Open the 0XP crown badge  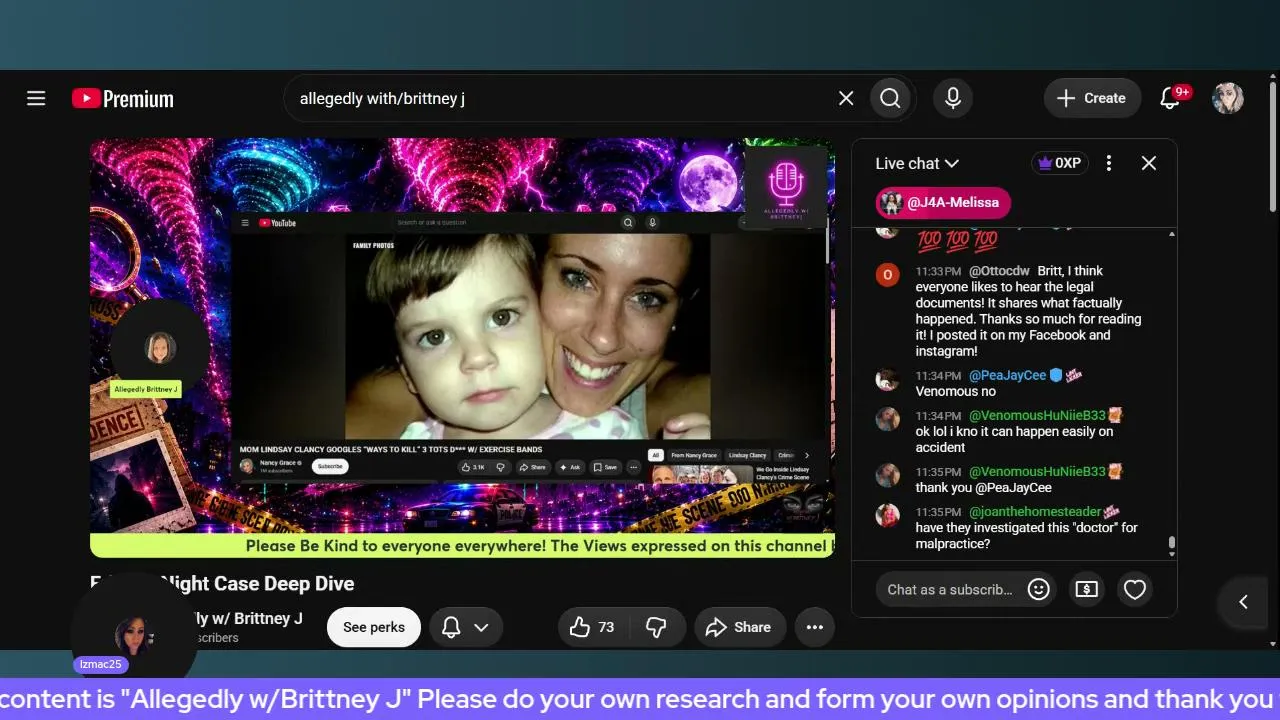1060,163
